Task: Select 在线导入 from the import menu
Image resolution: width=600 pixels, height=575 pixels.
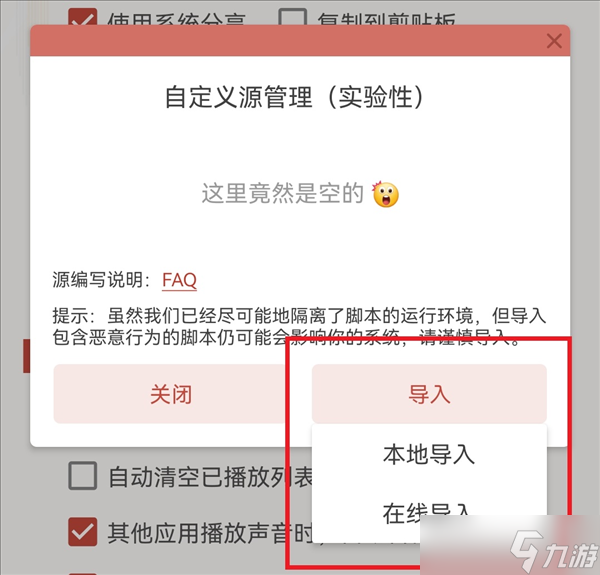Action: tap(427, 513)
